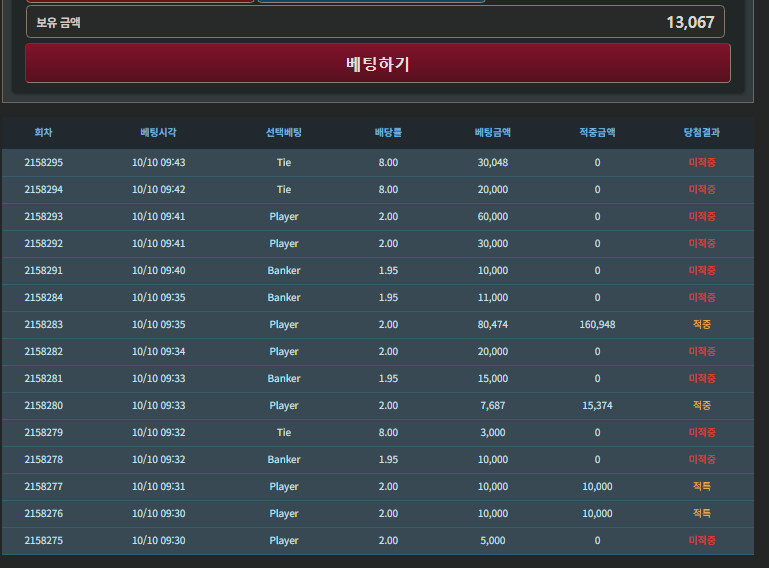Click the 베팅하기 bet button

pos(378,63)
